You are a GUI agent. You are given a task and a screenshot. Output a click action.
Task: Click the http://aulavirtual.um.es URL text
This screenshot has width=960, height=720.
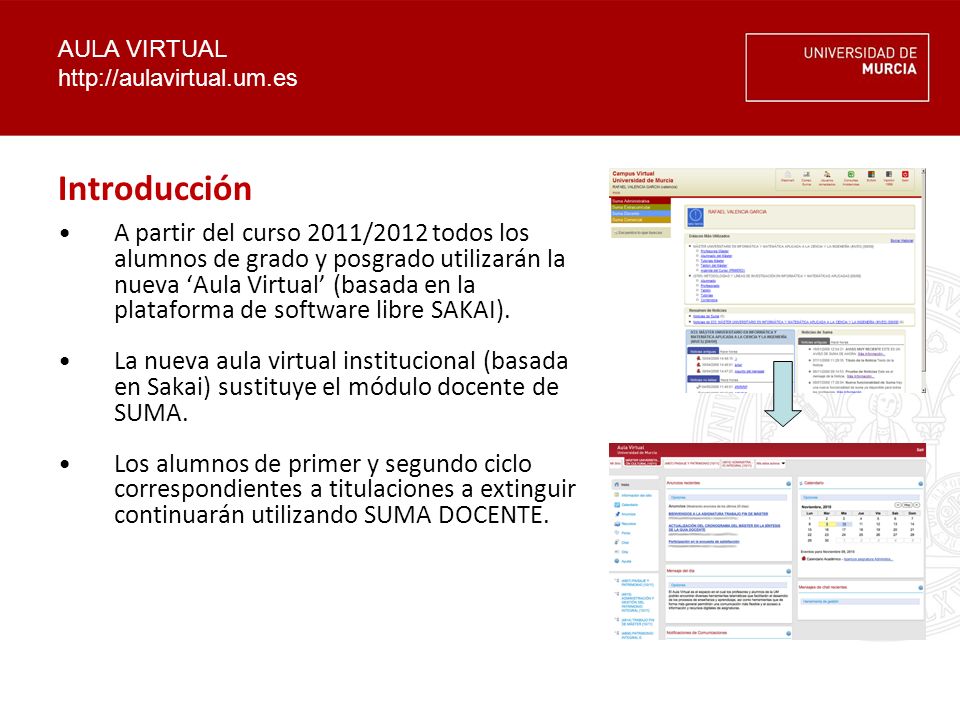178,78
